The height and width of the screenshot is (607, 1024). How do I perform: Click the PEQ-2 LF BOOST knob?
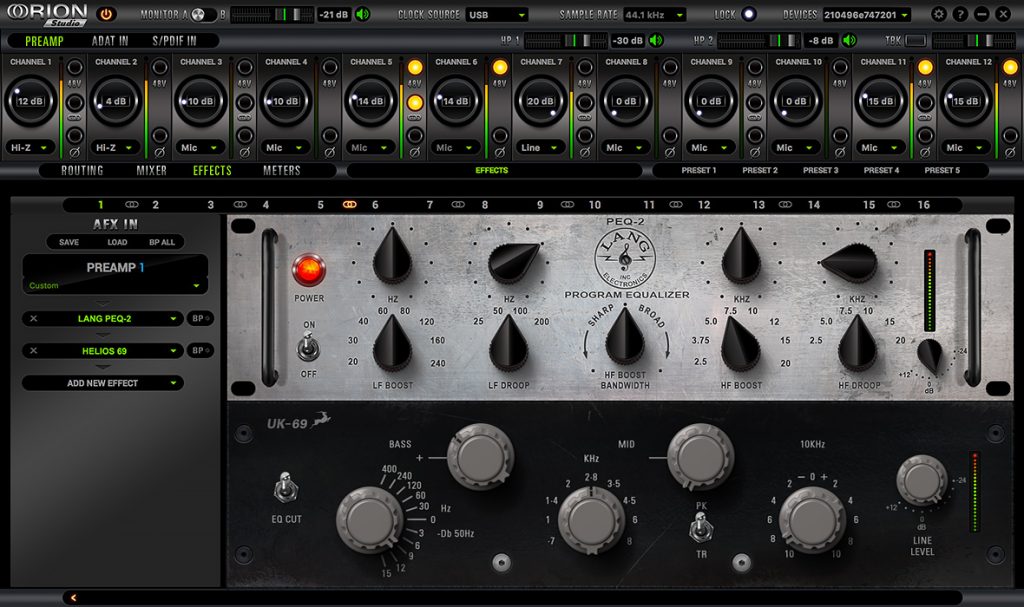(392, 344)
